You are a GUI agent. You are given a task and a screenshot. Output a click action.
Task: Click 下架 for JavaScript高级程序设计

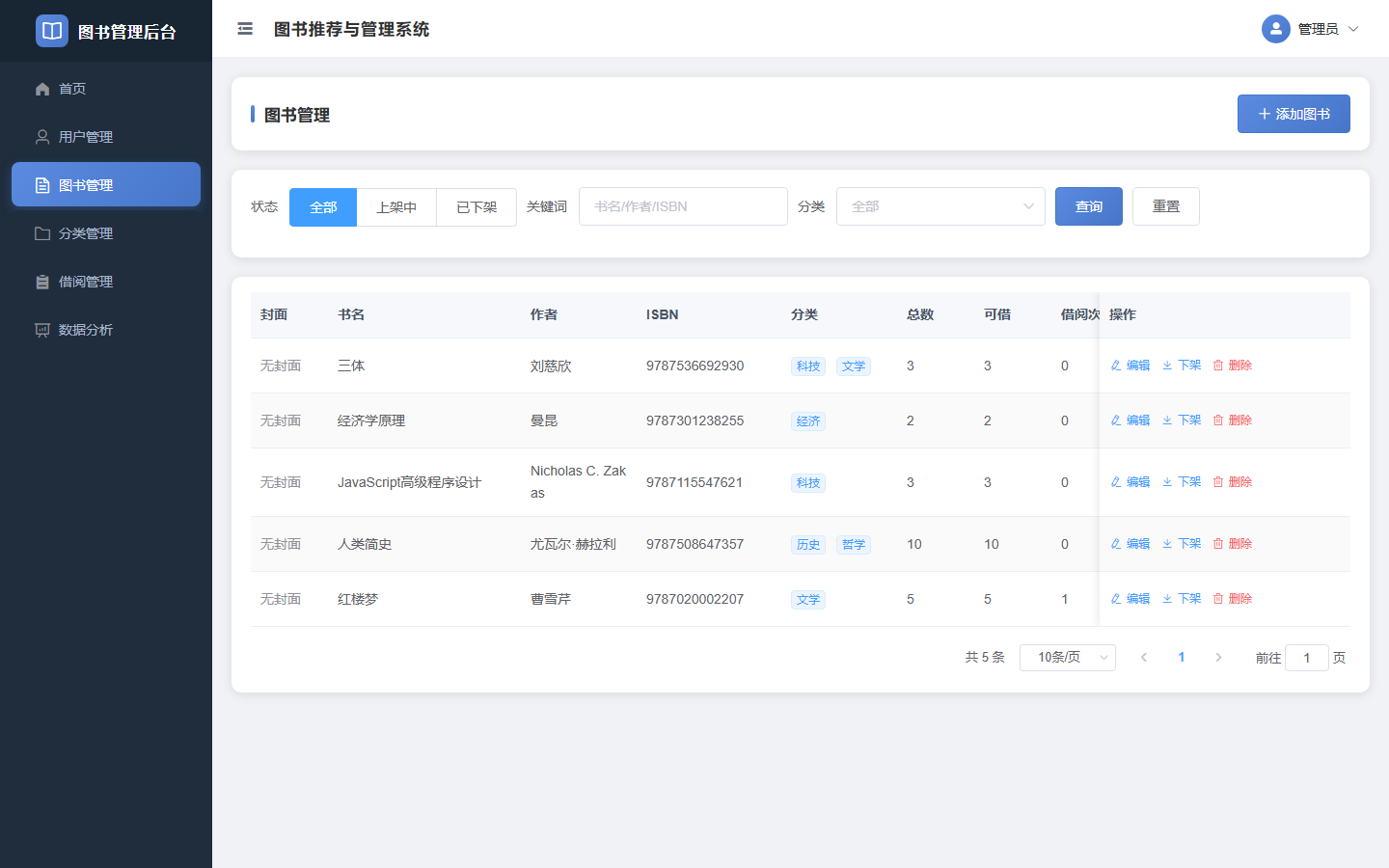pos(1182,482)
